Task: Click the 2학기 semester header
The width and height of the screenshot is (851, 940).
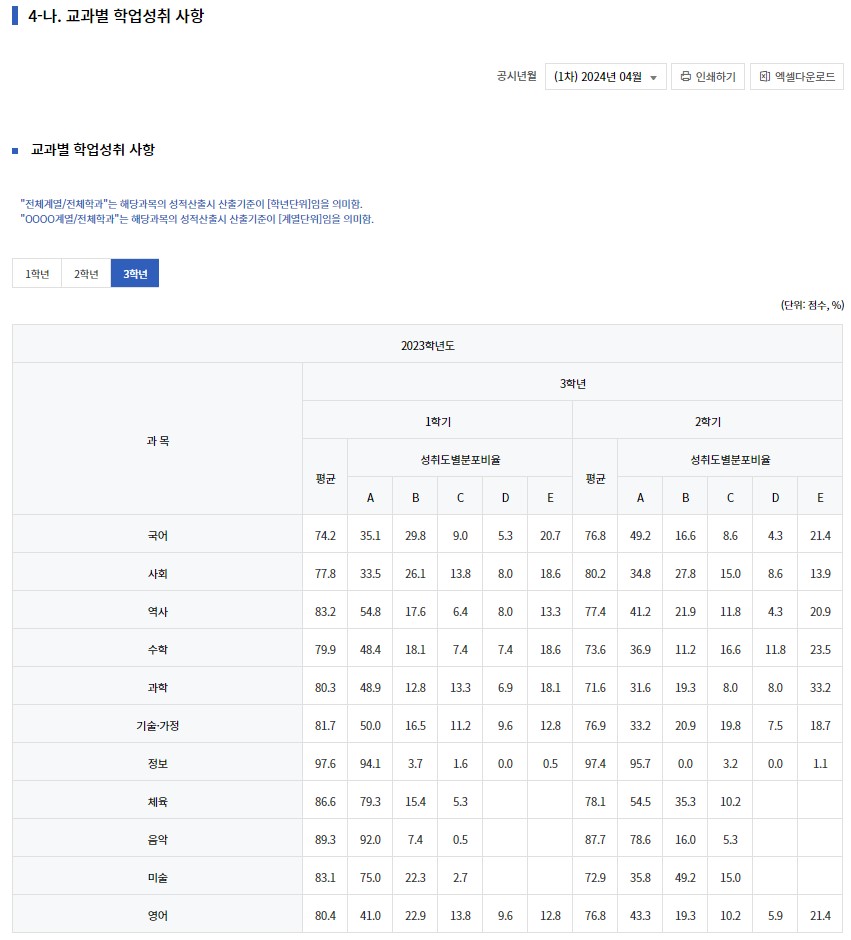Action: point(707,420)
